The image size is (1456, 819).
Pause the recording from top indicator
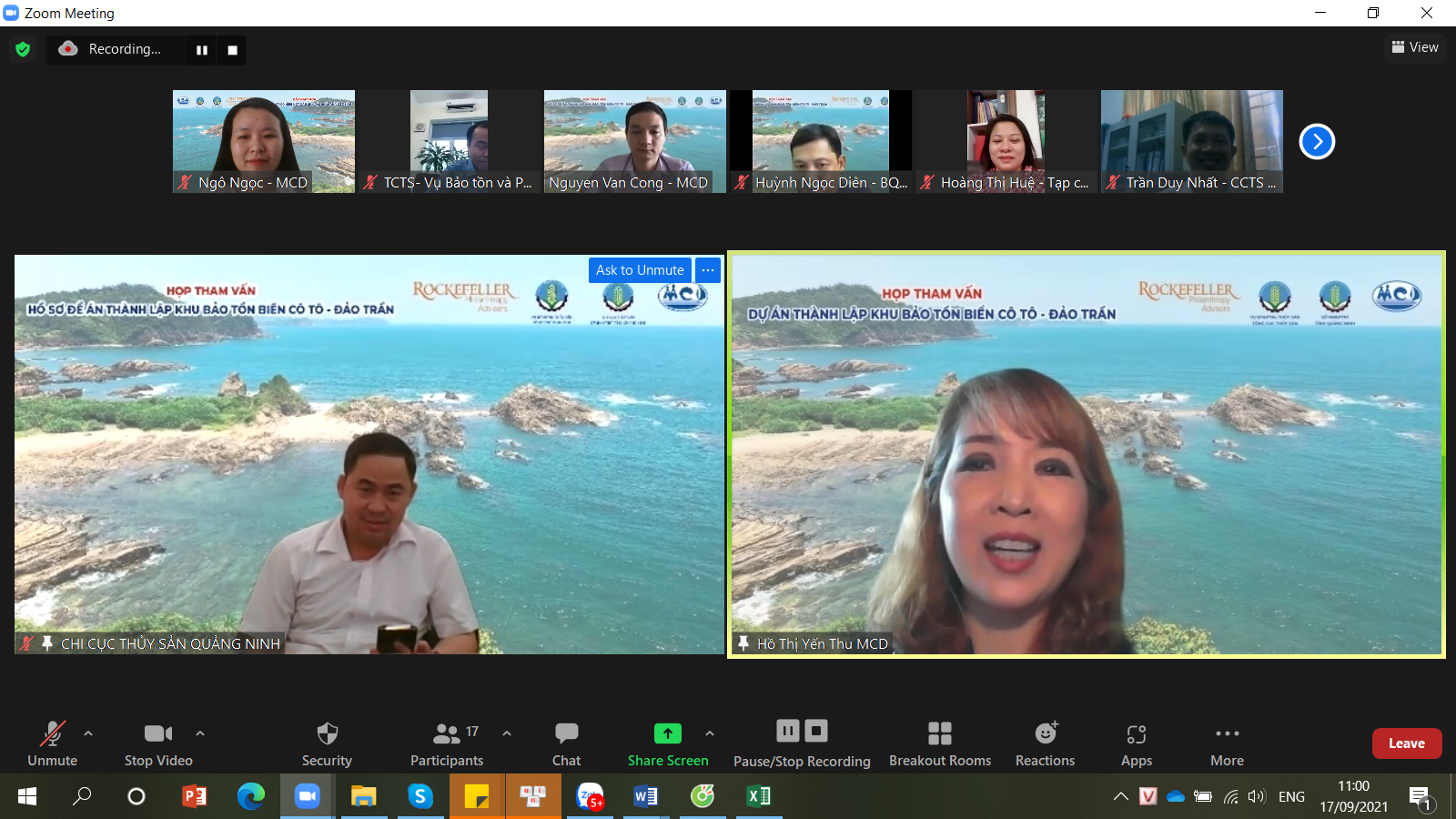(202, 50)
